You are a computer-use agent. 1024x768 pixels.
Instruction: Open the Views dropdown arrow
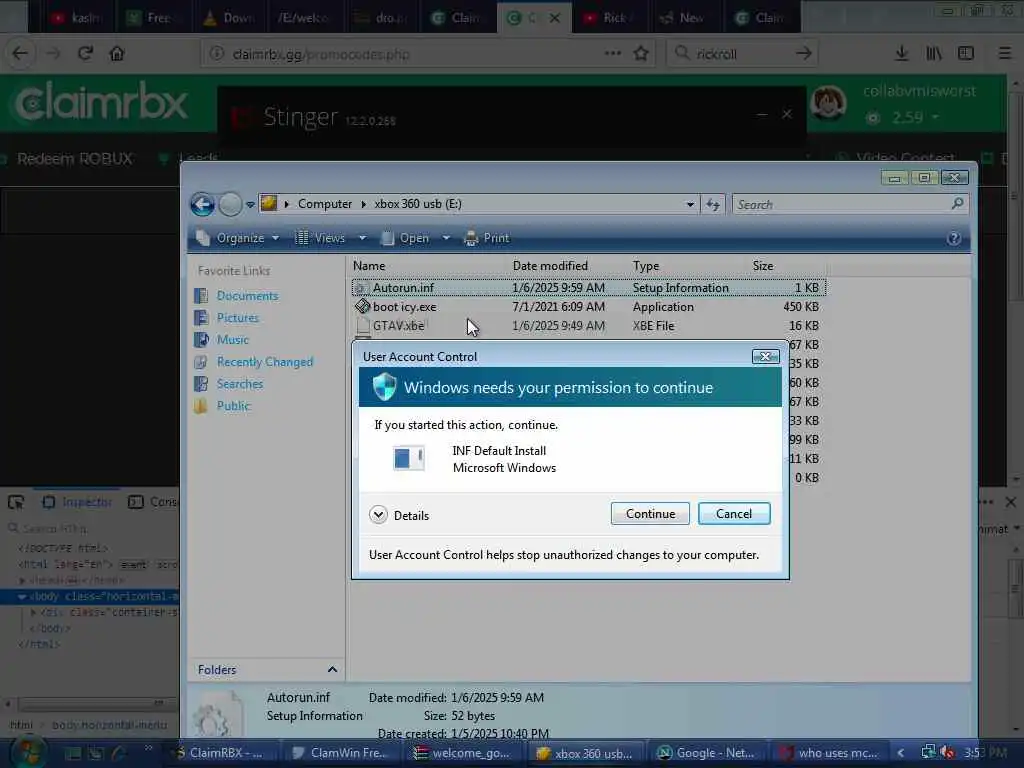click(x=362, y=238)
